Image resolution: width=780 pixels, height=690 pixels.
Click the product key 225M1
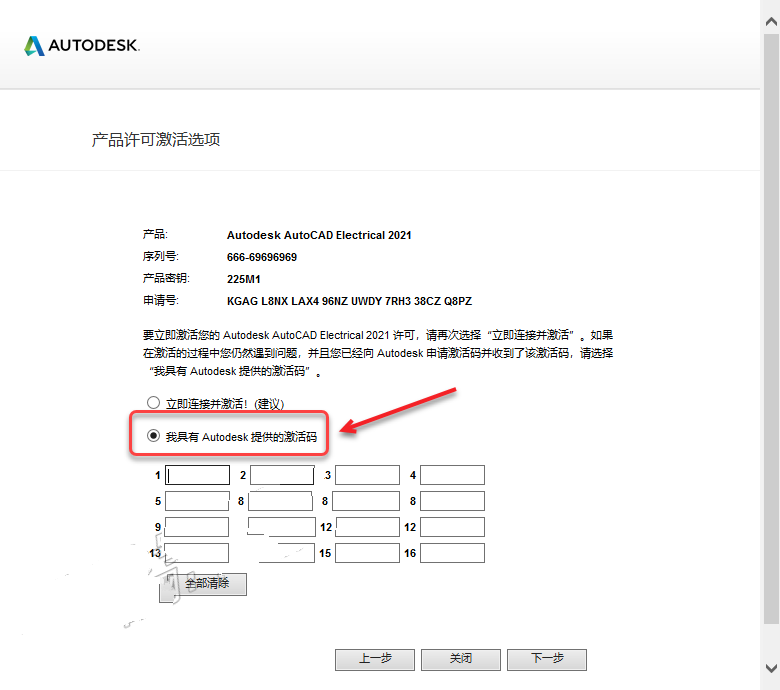coord(244,279)
